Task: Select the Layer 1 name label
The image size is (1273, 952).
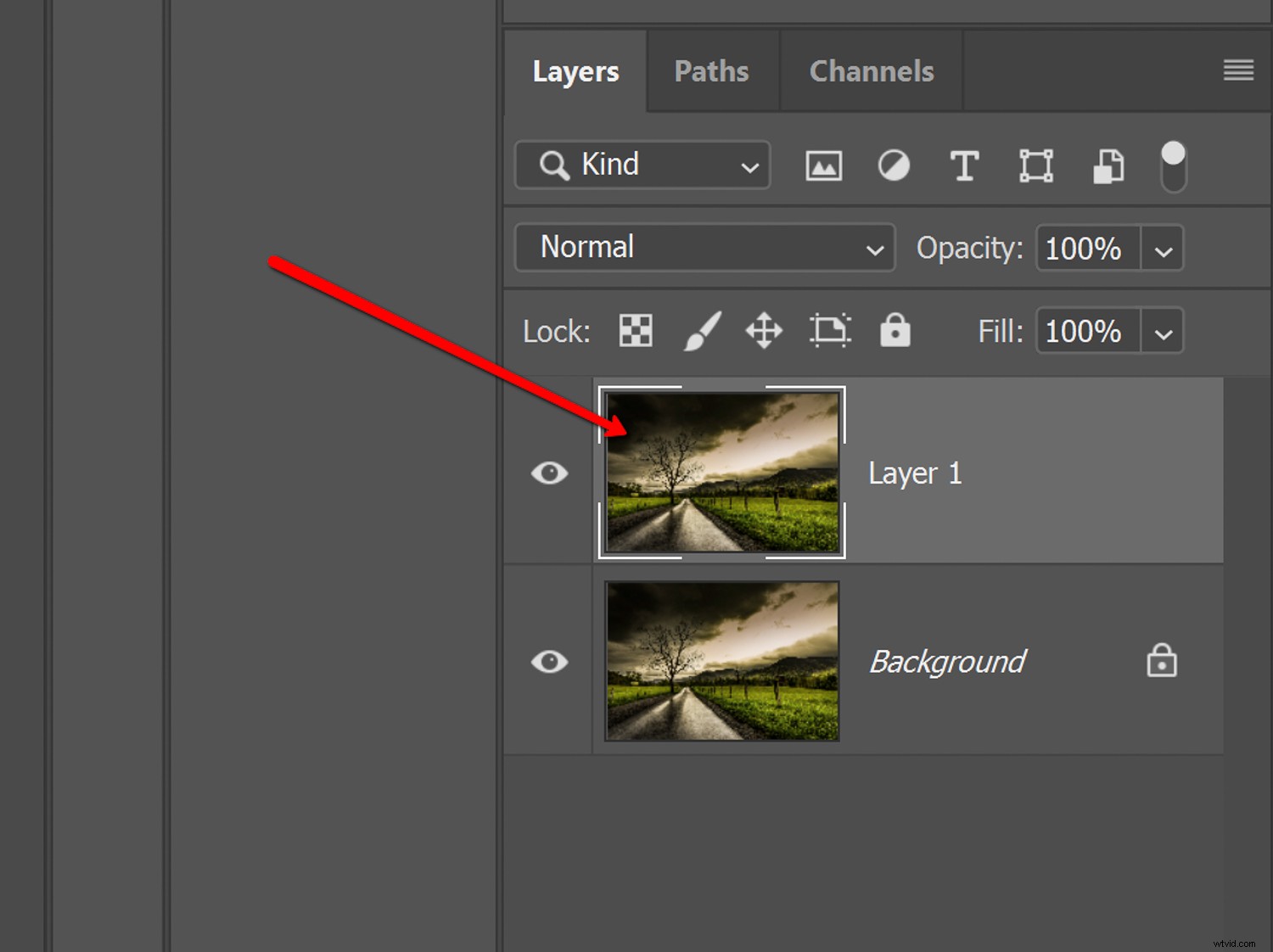Action: 914,473
